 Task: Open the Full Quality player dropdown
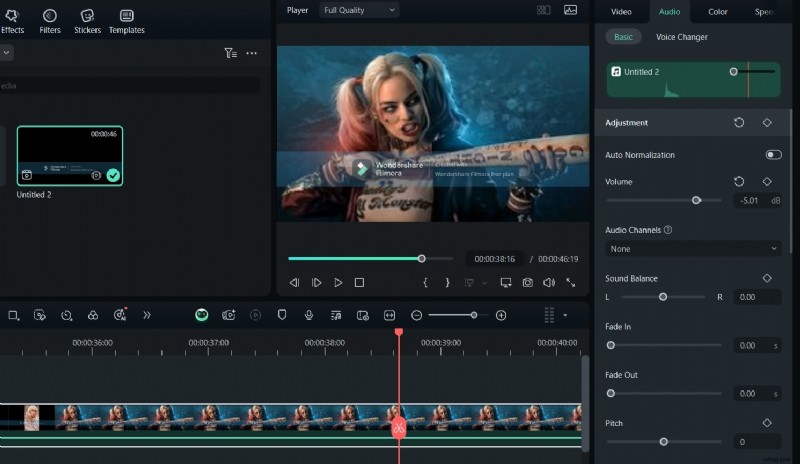coord(359,10)
